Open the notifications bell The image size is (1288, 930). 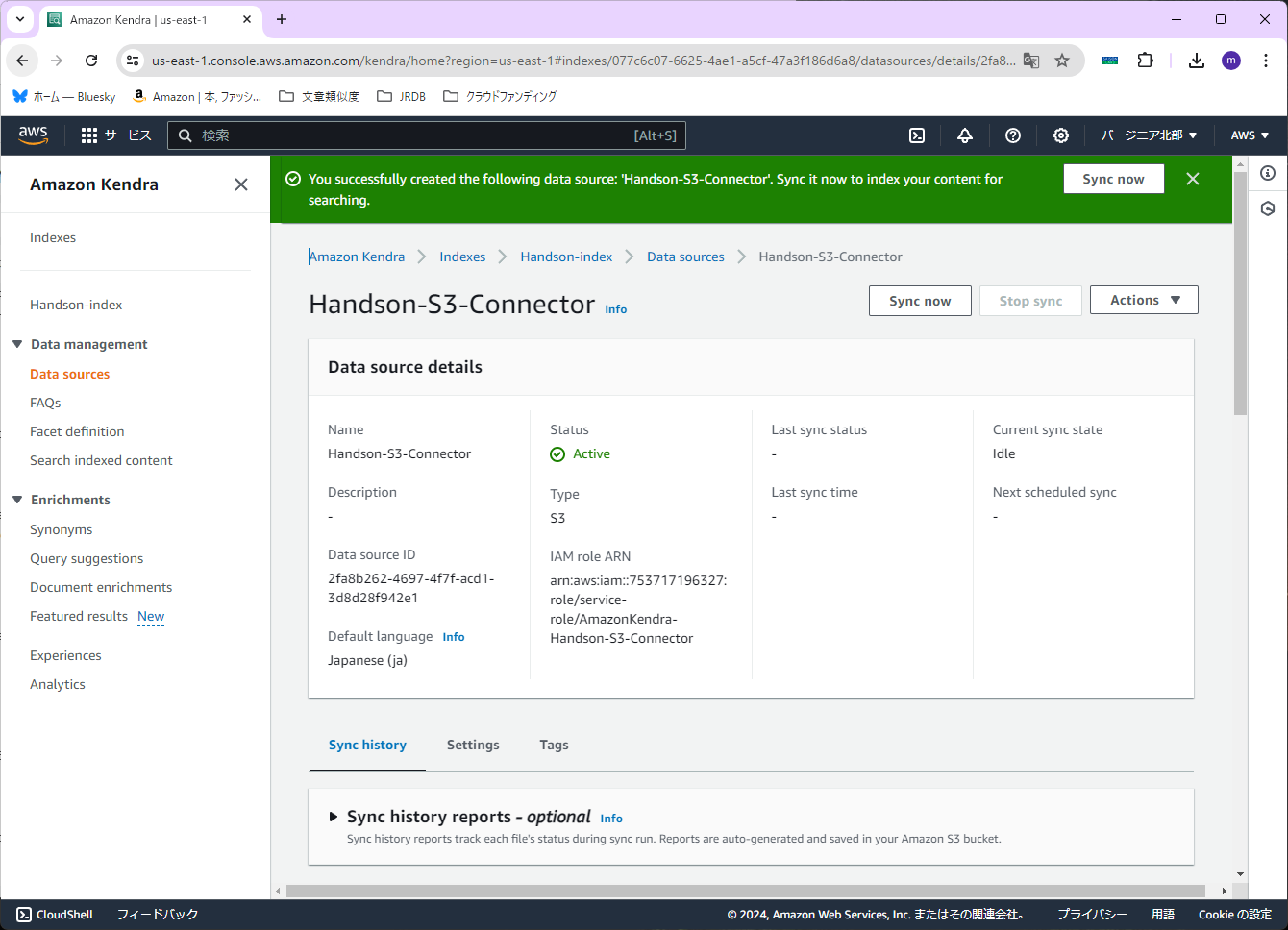pyautogui.click(x=965, y=135)
